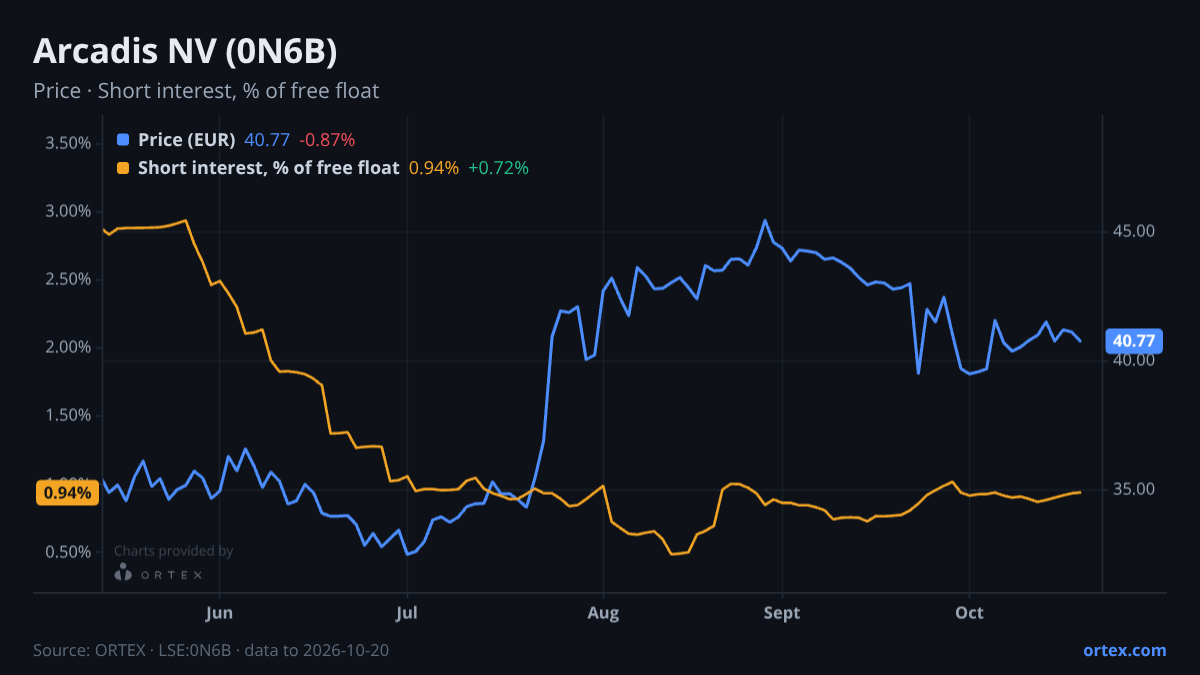Click the Oct label on the x-axis
1200x675 pixels.
pyautogui.click(x=969, y=613)
